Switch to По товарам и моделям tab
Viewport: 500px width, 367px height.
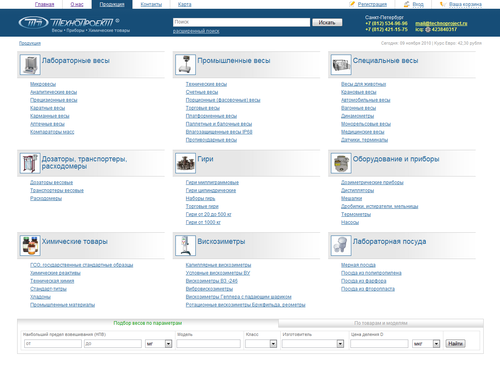[381, 323]
